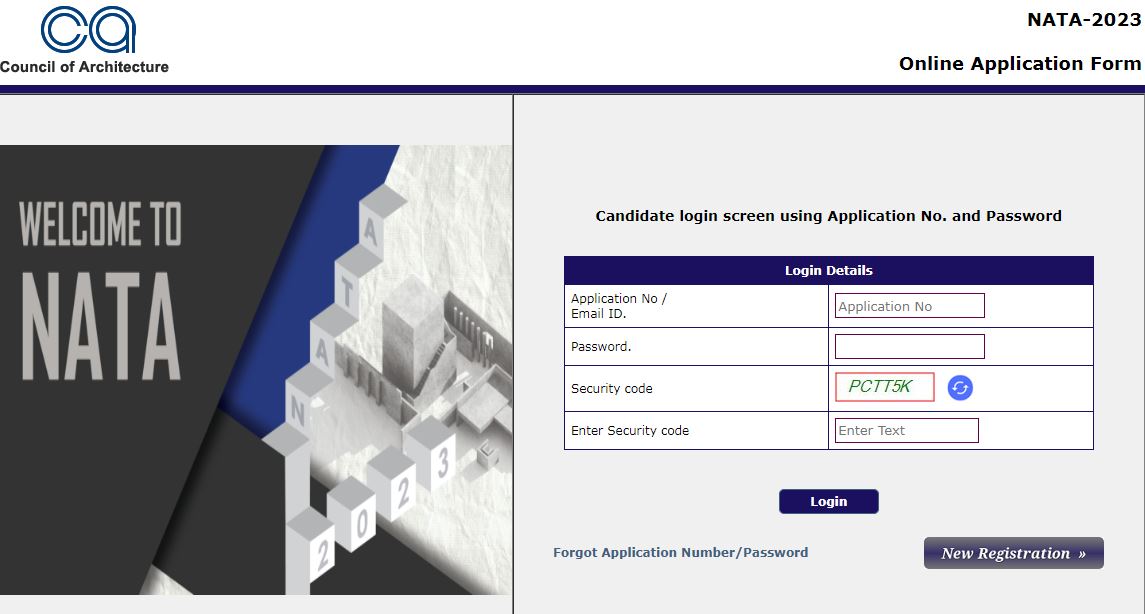Click the Password label text
1145x614 pixels.
(601, 347)
